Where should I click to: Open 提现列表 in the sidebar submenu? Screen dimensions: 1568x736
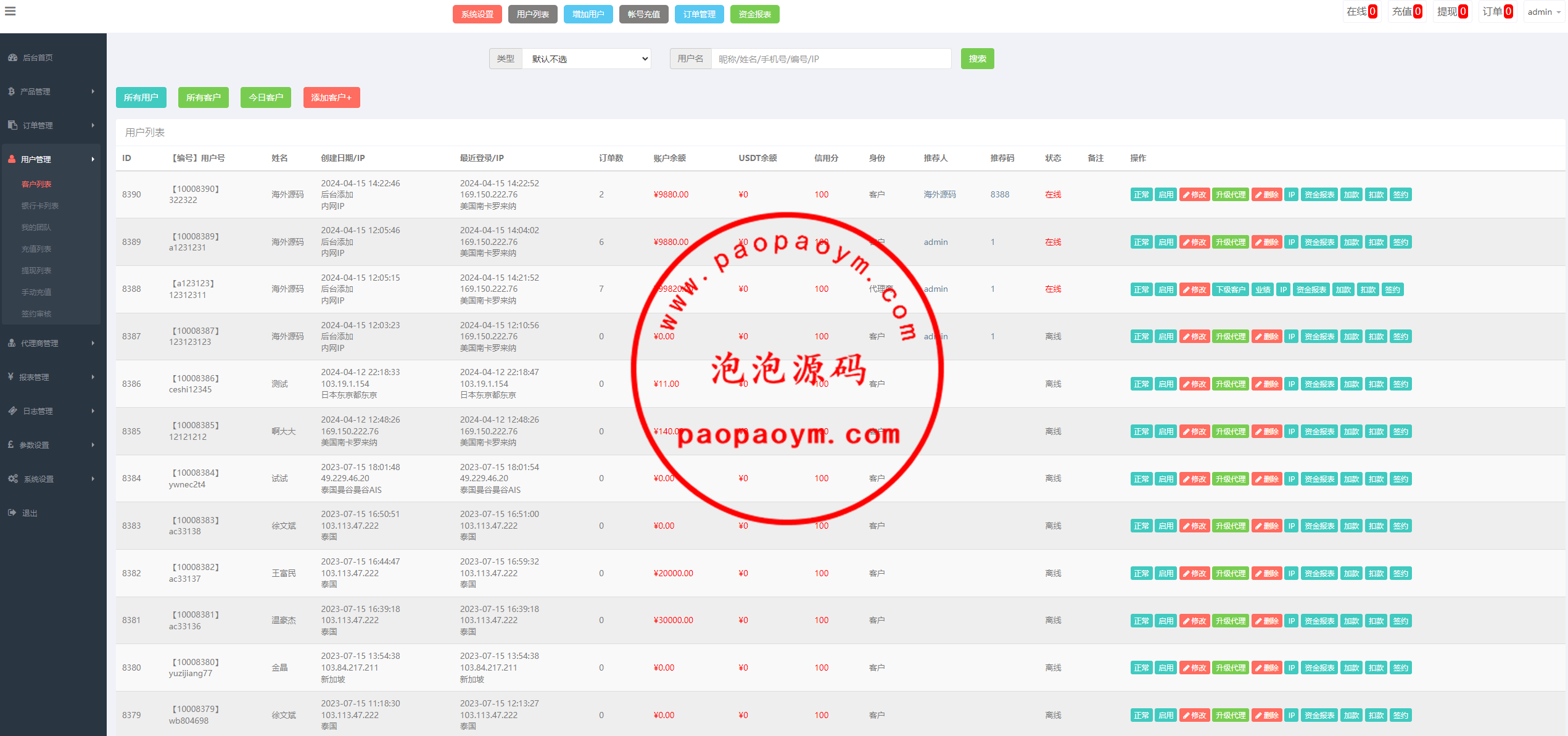pos(36,270)
